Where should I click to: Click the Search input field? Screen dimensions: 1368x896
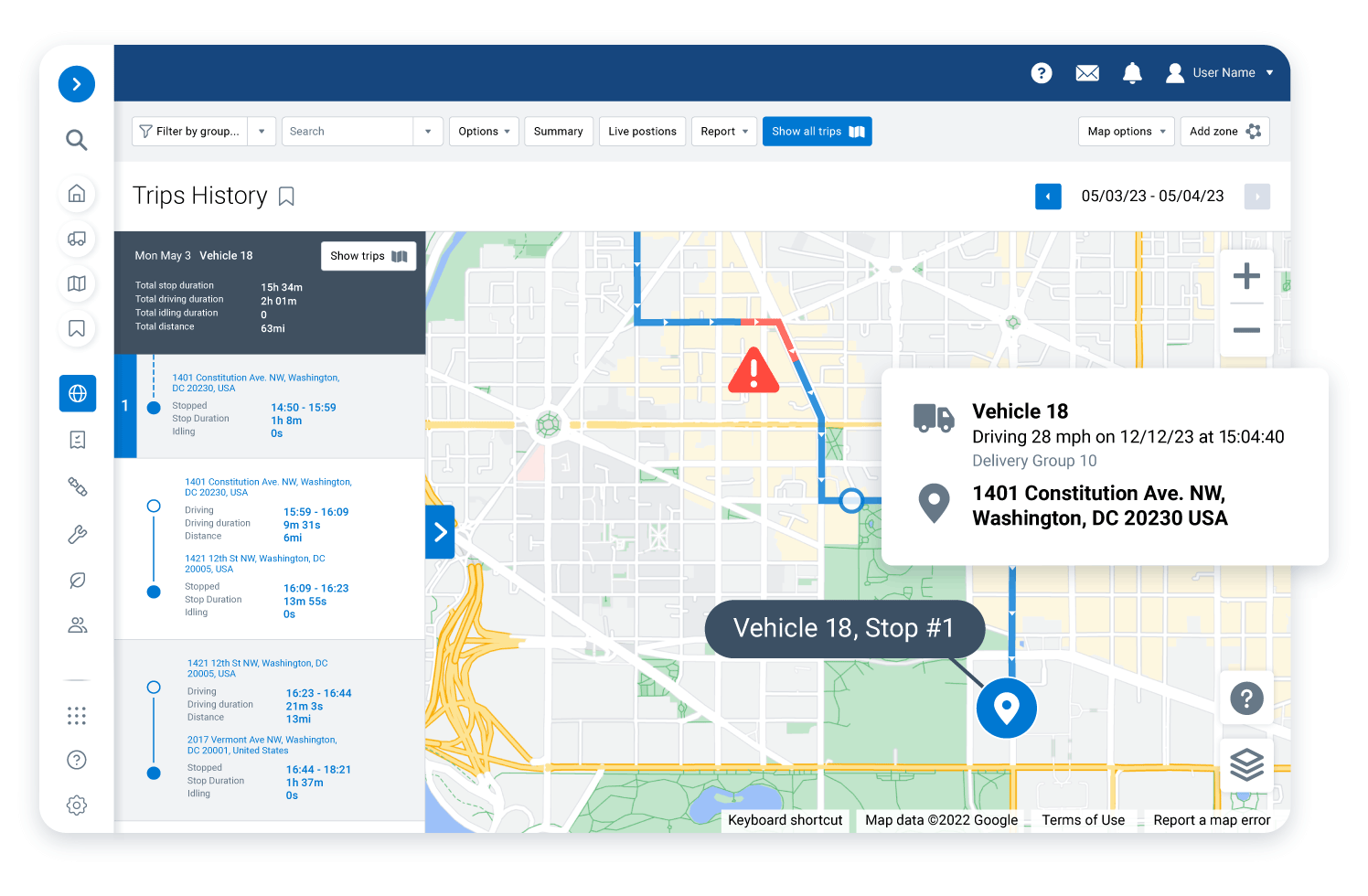coord(347,132)
